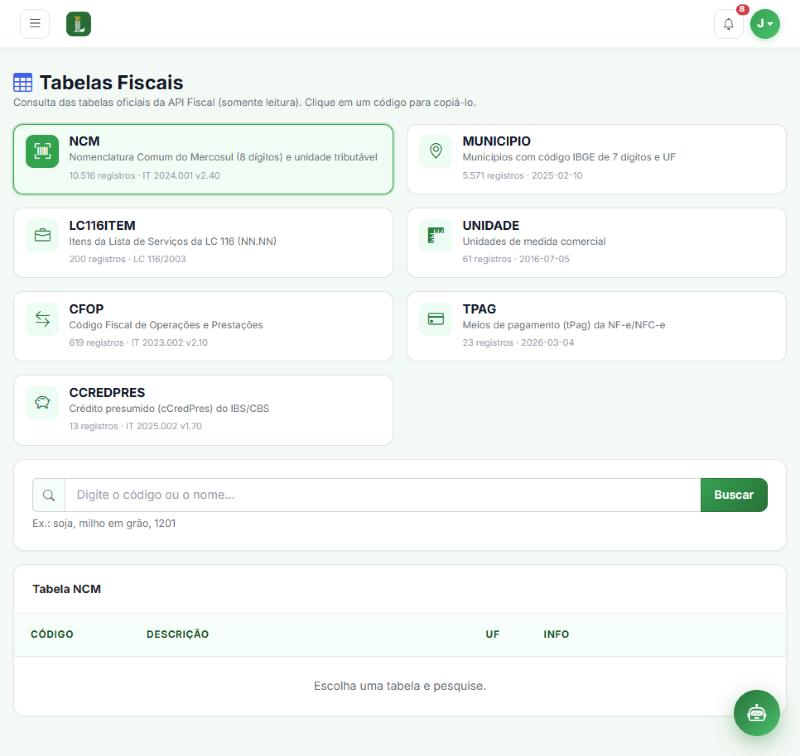Click the LC116ITEM briefcase icon
This screenshot has height=756, width=800.
point(42,235)
